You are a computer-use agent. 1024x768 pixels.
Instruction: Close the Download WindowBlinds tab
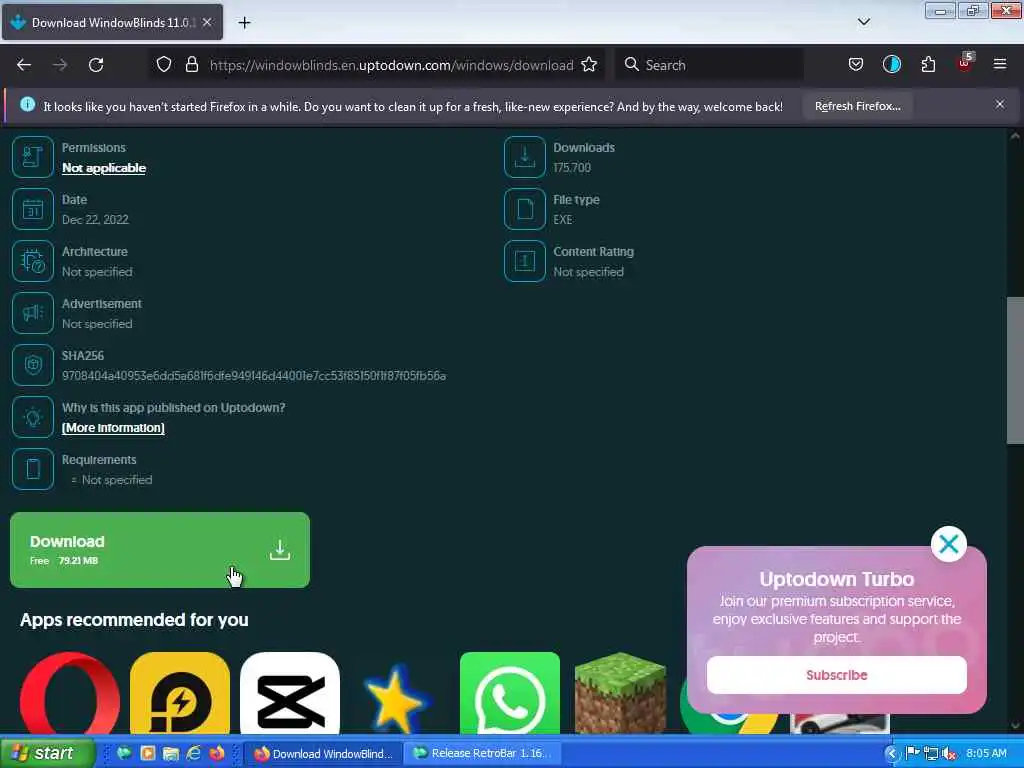click(207, 22)
